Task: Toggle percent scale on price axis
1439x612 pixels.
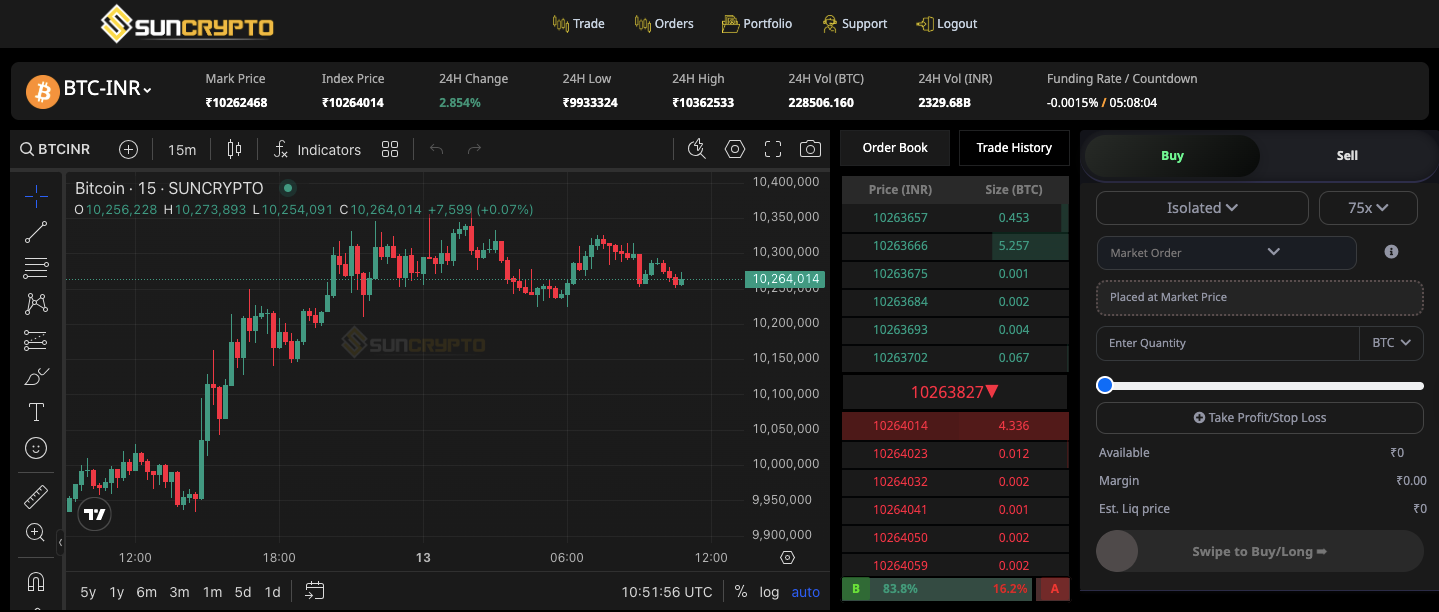Action: 740,591
